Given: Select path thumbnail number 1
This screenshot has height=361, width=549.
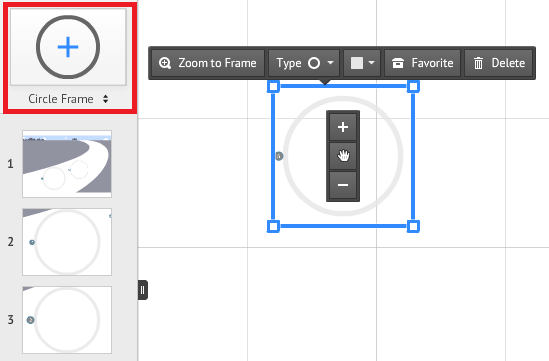Looking at the screenshot, I should (x=67, y=164).
